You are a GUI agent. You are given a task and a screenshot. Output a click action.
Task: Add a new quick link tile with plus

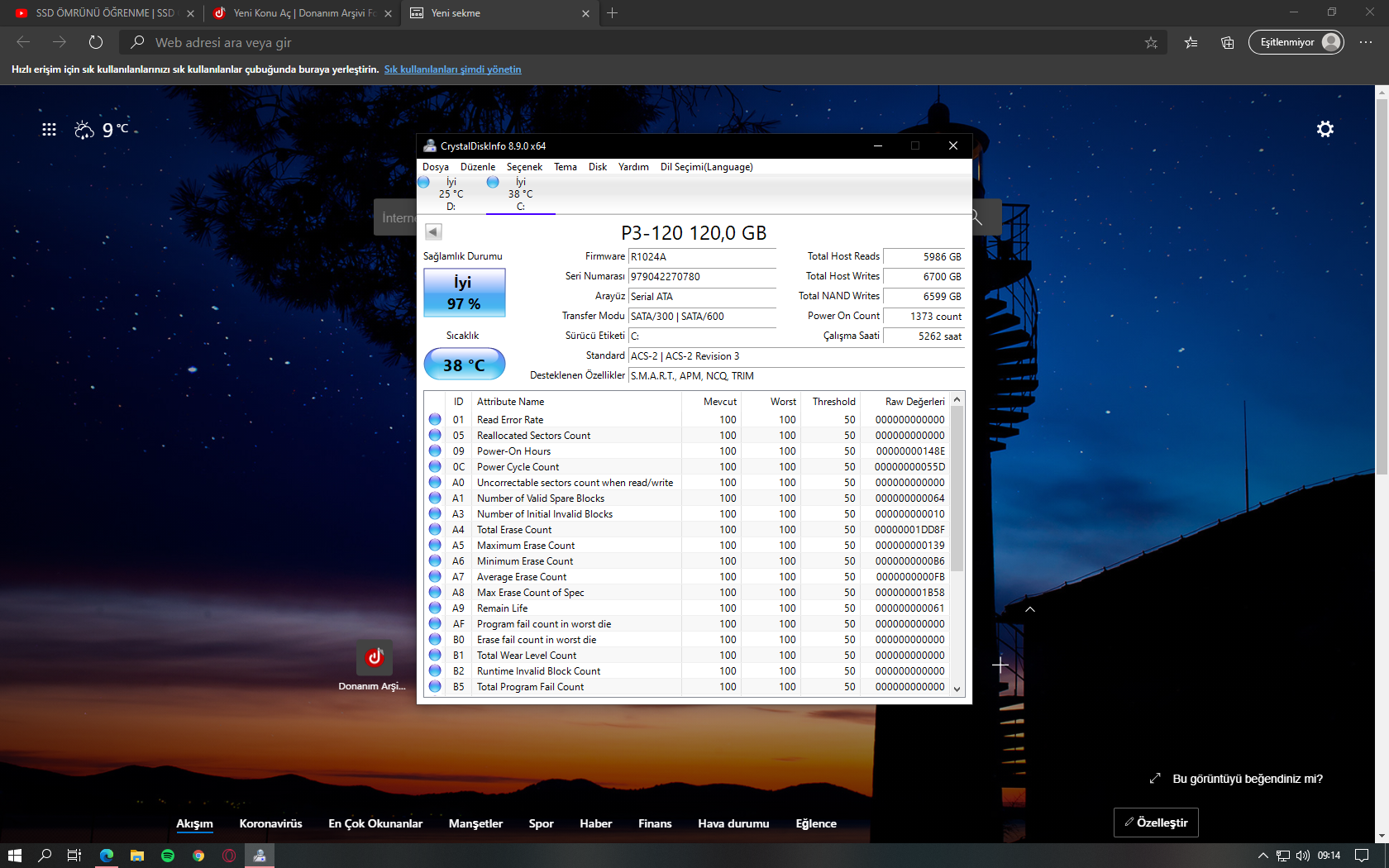click(x=1000, y=665)
